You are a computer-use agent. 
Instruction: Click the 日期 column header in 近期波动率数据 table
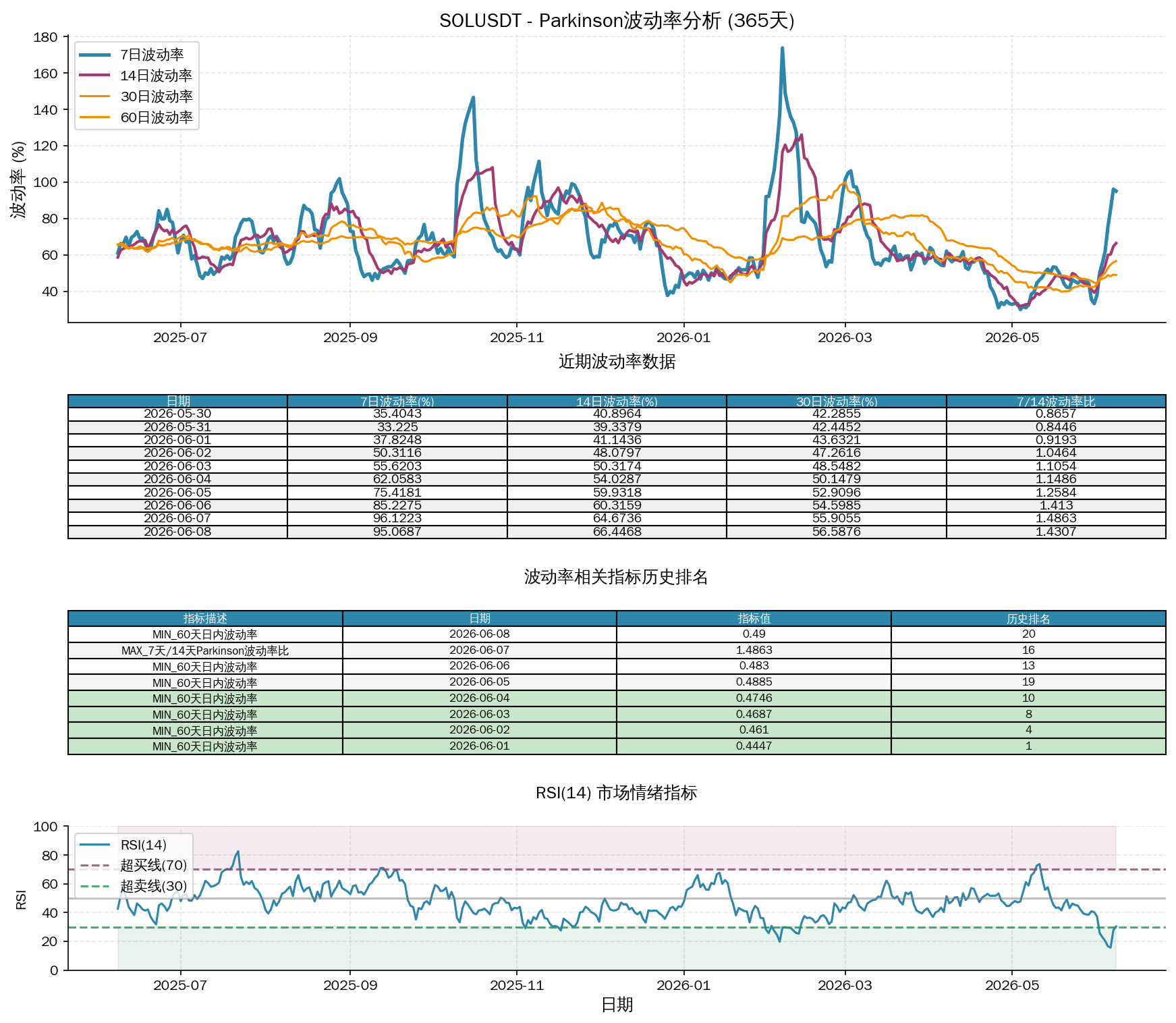tap(177, 402)
